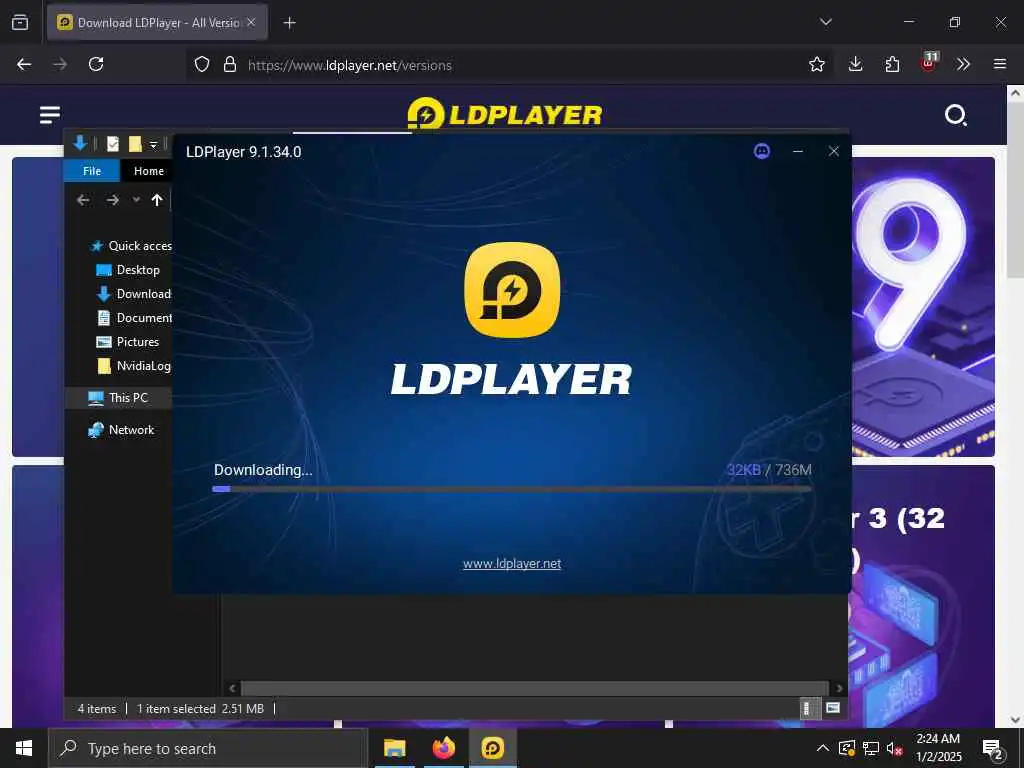Viewport: 1024px width, 768px height.
Task: Reload the page in Firefox
Action: tap(96, 64)
